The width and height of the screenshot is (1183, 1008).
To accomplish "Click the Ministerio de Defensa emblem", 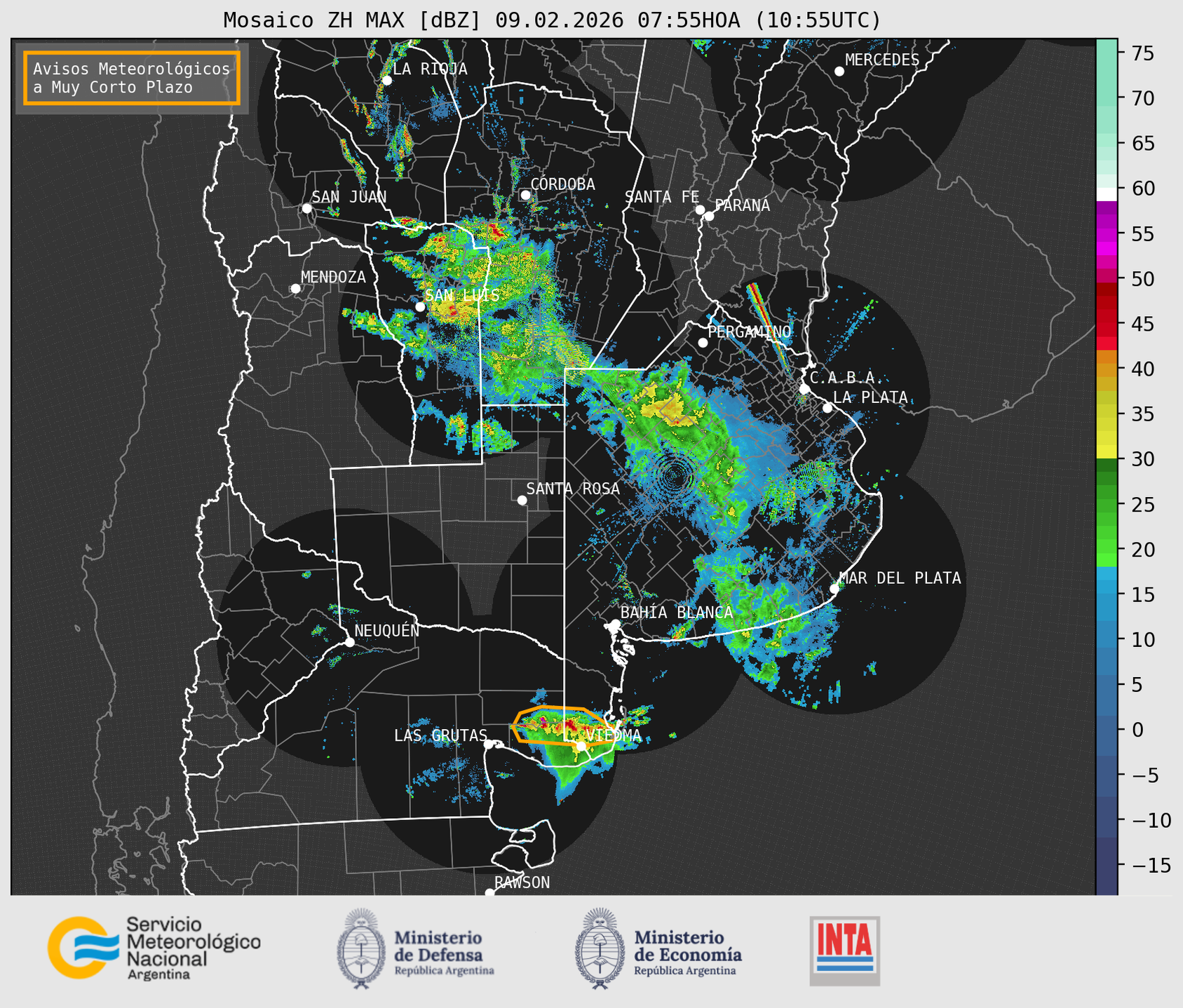I will [361, 948].
